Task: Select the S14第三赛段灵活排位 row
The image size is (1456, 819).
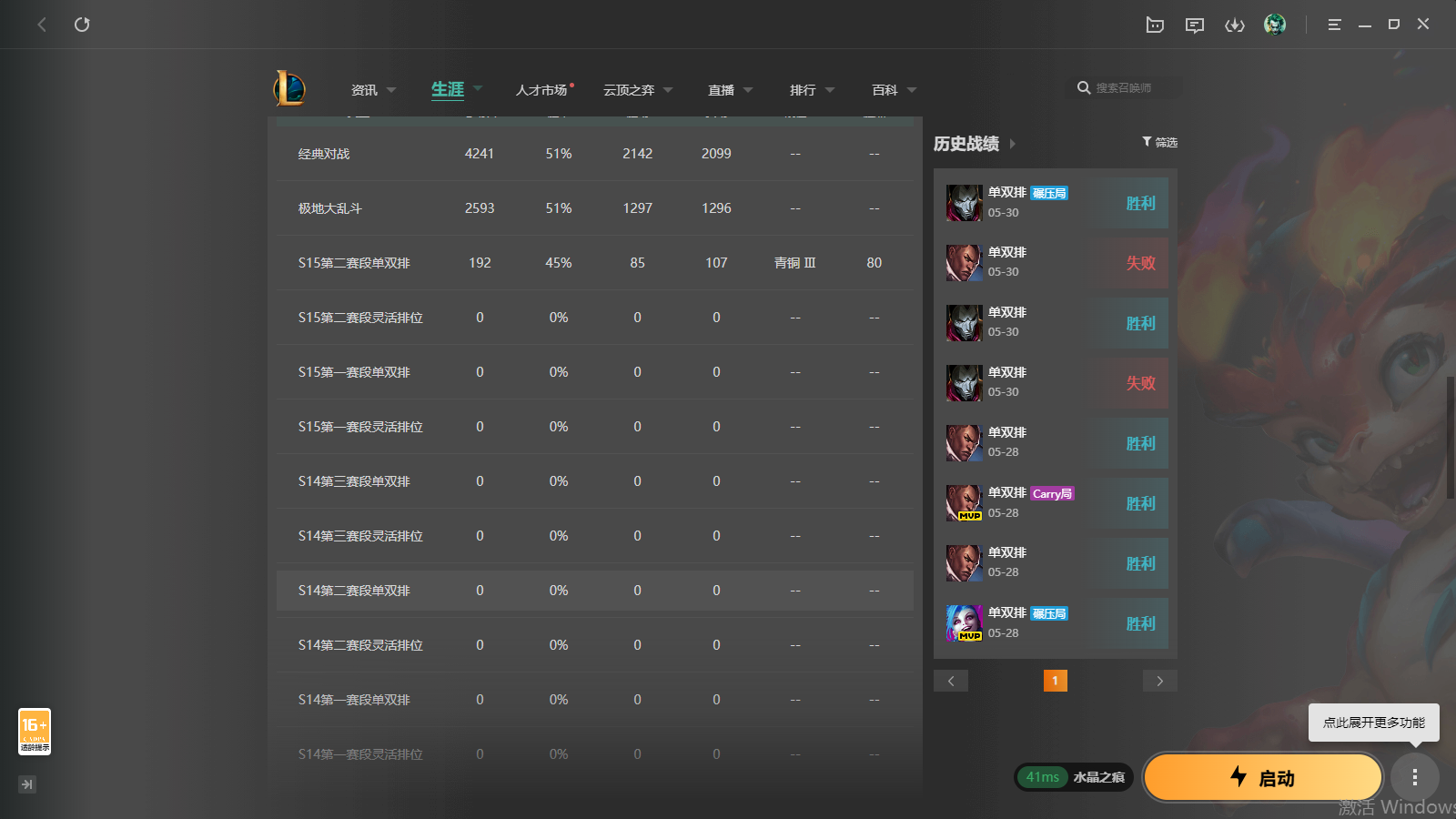Action: point(595,536)
